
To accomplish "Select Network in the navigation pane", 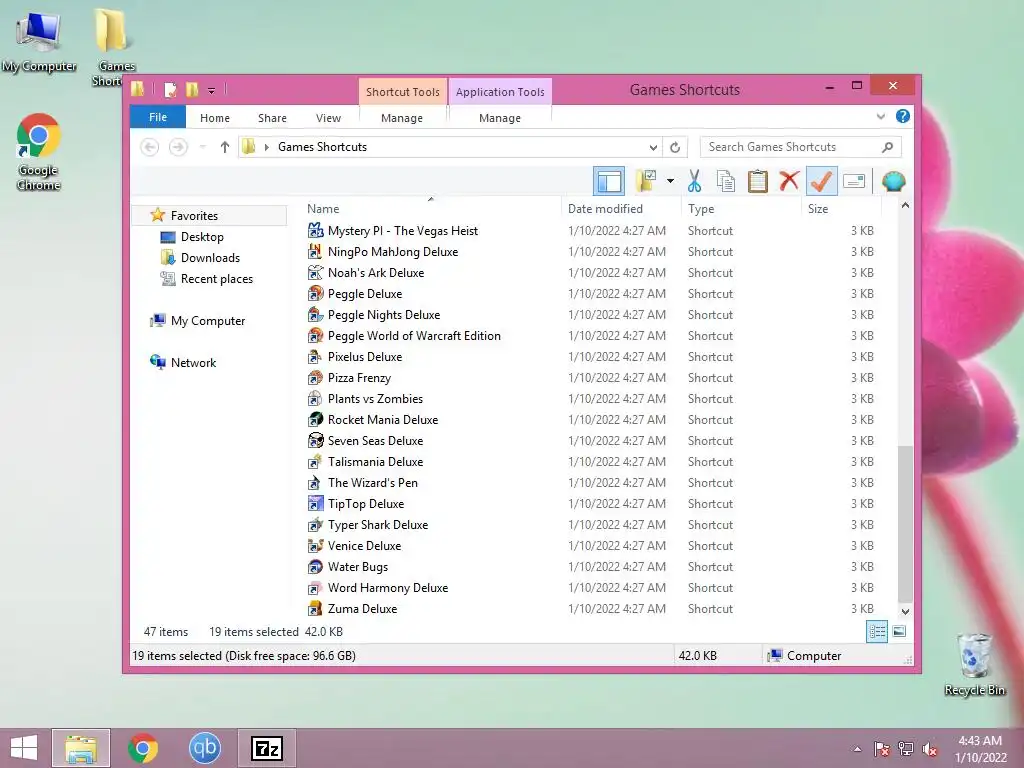I will tap(193, 362).
